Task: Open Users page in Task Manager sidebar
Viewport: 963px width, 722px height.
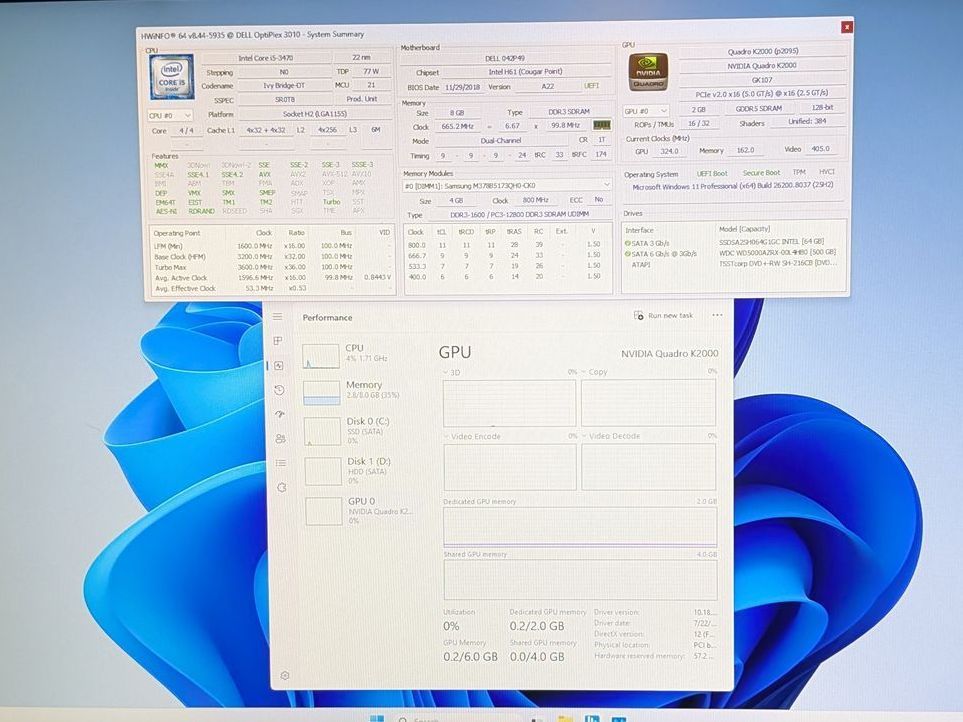Action: [281, 438]
